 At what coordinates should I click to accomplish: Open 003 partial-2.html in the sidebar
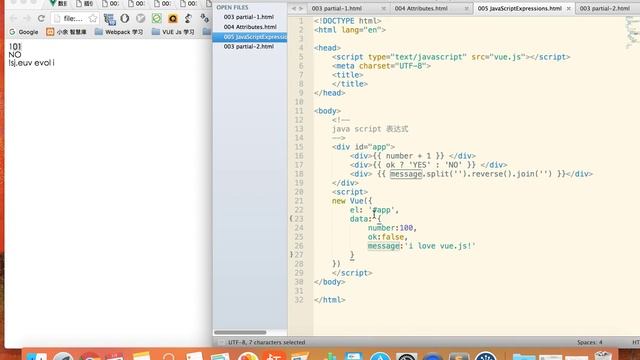coord(249,47)
